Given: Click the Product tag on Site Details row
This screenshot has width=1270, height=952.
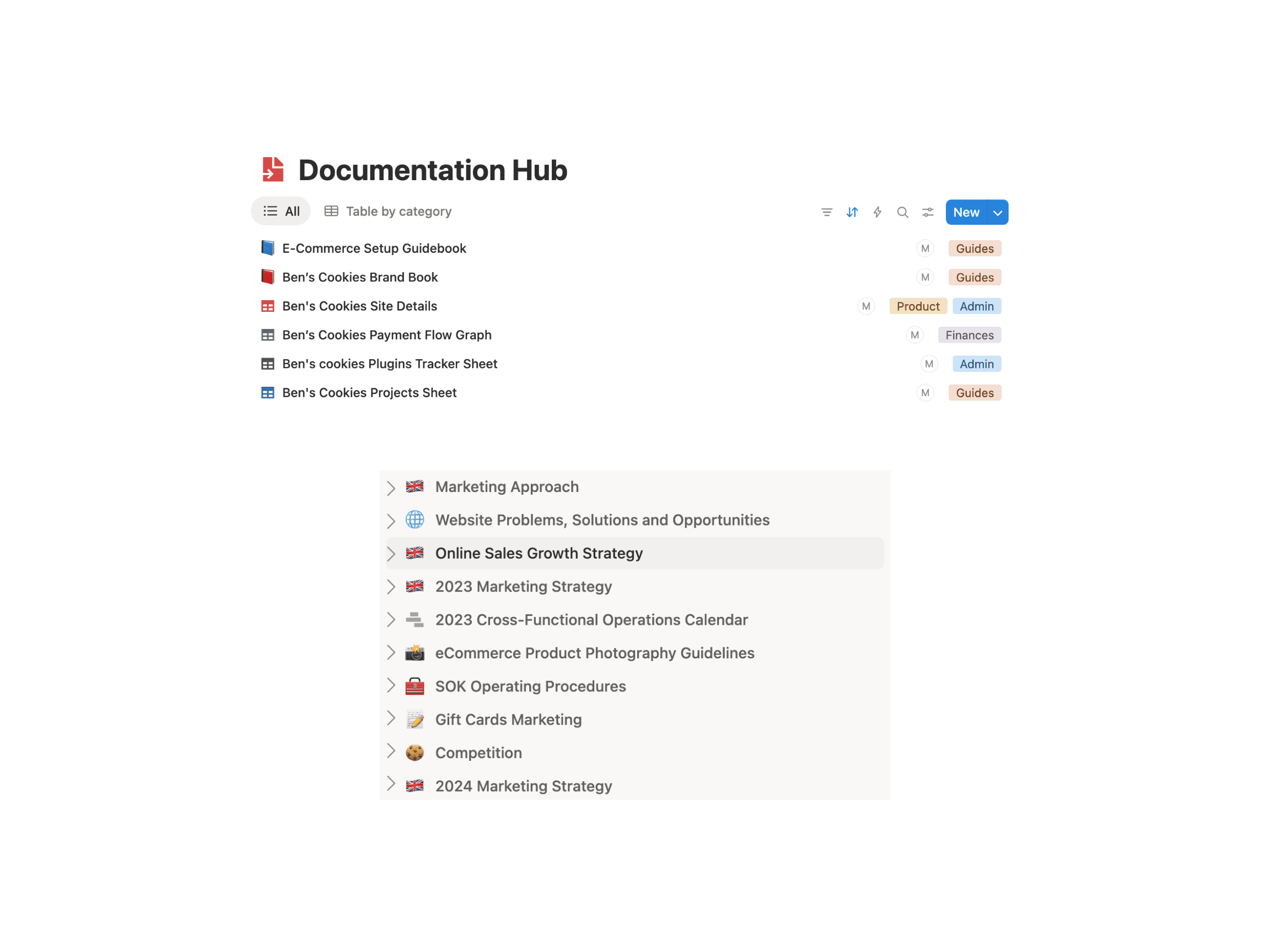Looking at the screenshot, I should click(x=917, y=306).
